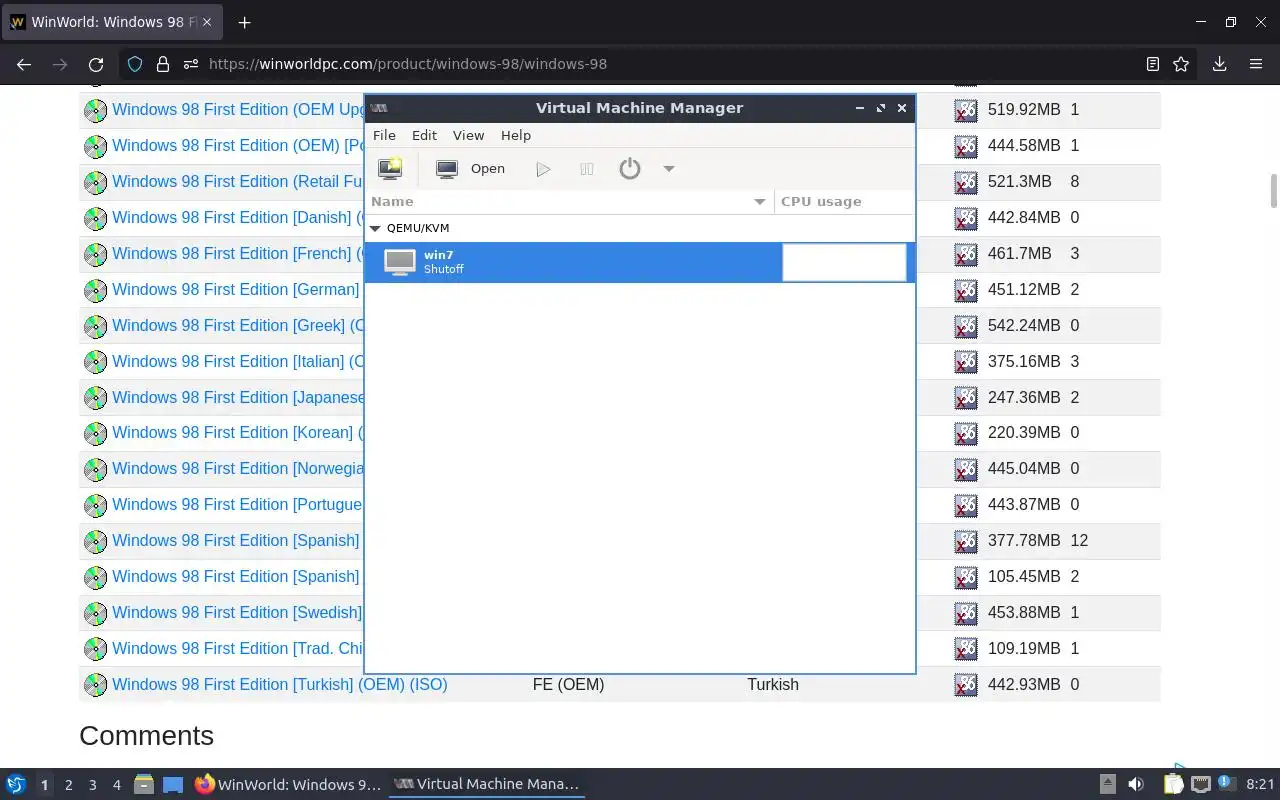This screenshot has width=1280, height=800.
Task: Open Windows 98 First Edition [Korean] link
Action: (237, 433)
